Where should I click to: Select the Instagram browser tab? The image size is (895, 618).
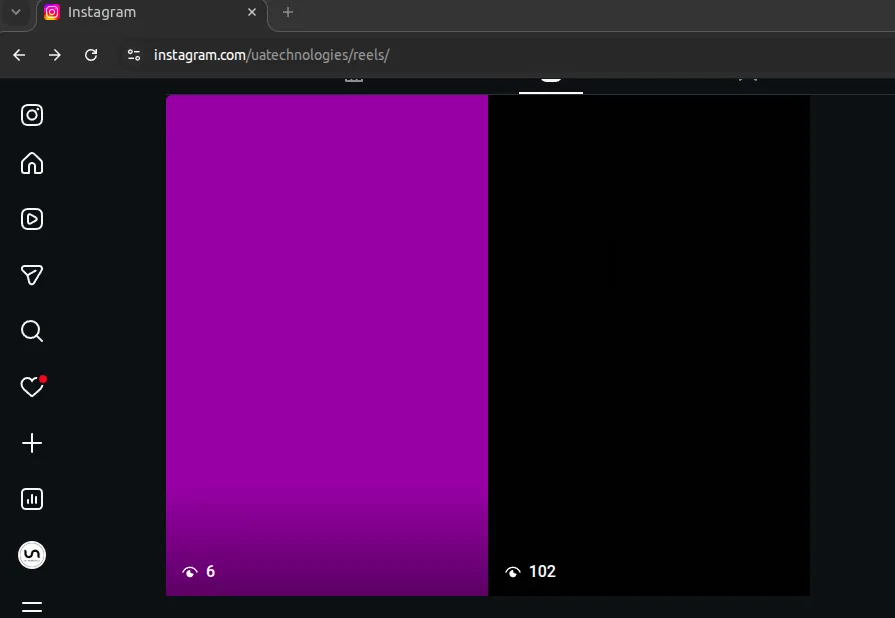pos(152,13)
